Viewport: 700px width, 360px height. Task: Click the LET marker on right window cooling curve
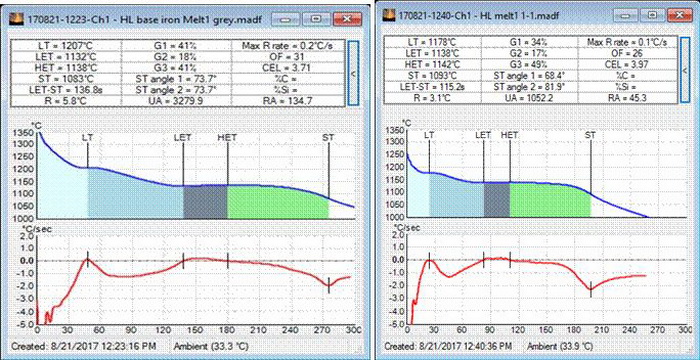pos(483,134)
